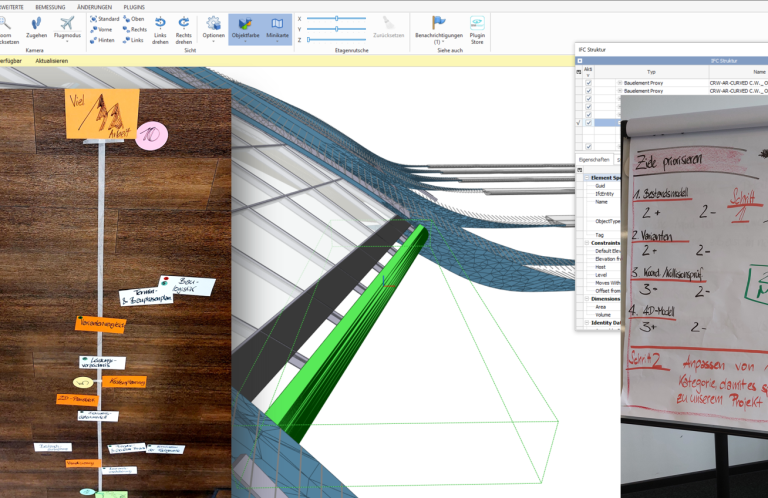Click the Akt column header
Screen dimensions: 768x498
(588, 72)
